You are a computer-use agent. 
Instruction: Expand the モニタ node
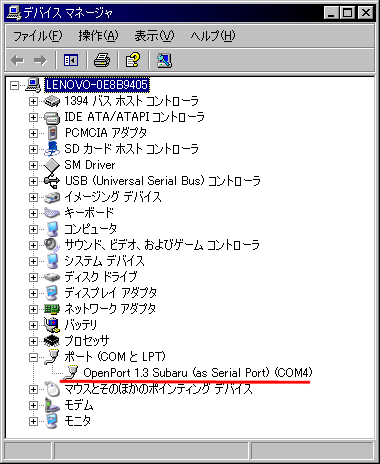tap(33, 421)
